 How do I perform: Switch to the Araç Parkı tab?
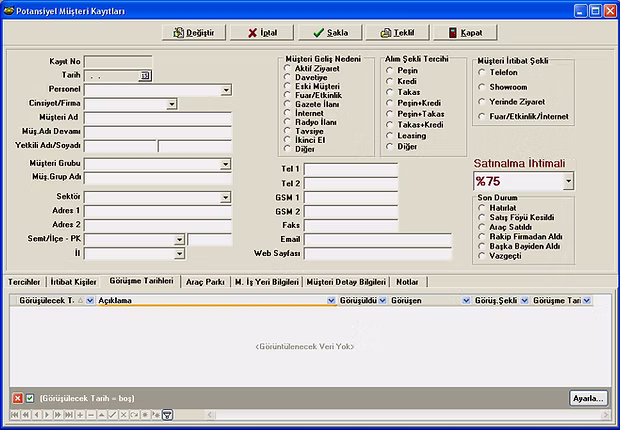(205, 282)
